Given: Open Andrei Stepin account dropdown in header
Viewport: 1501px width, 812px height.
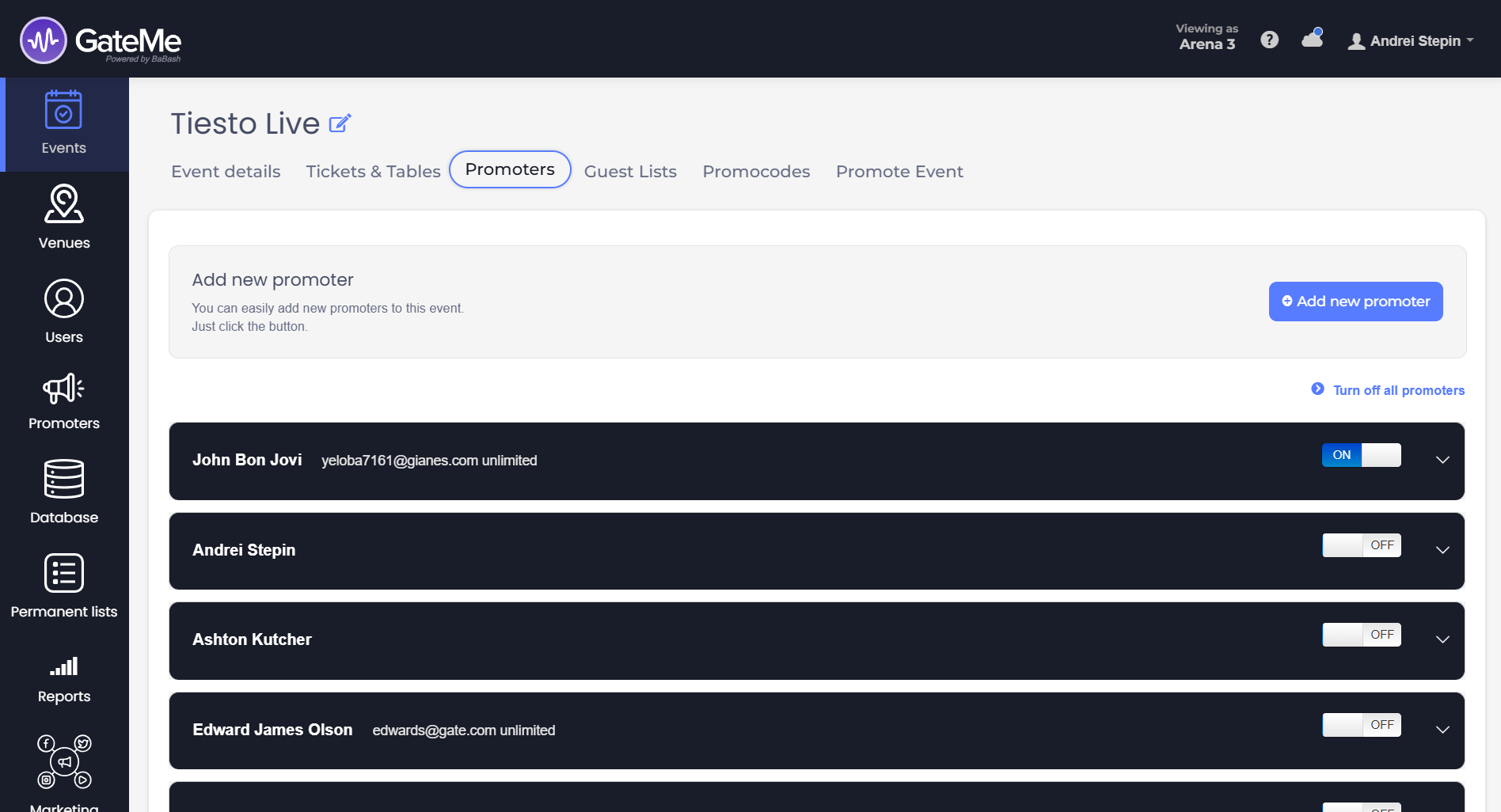Looking at the screenshot, I should pos(1411,41).
